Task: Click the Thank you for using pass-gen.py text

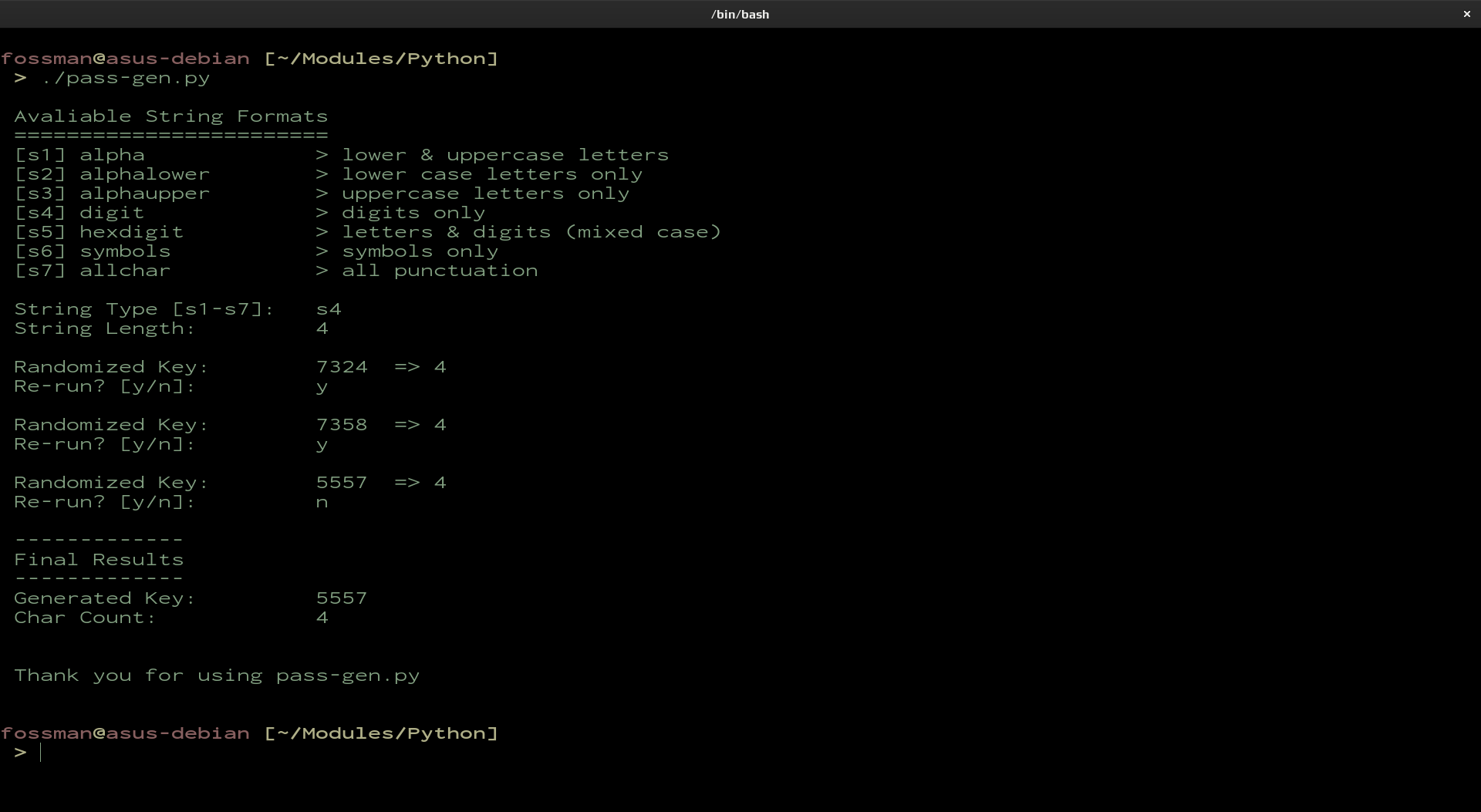Action: point(217,676)
